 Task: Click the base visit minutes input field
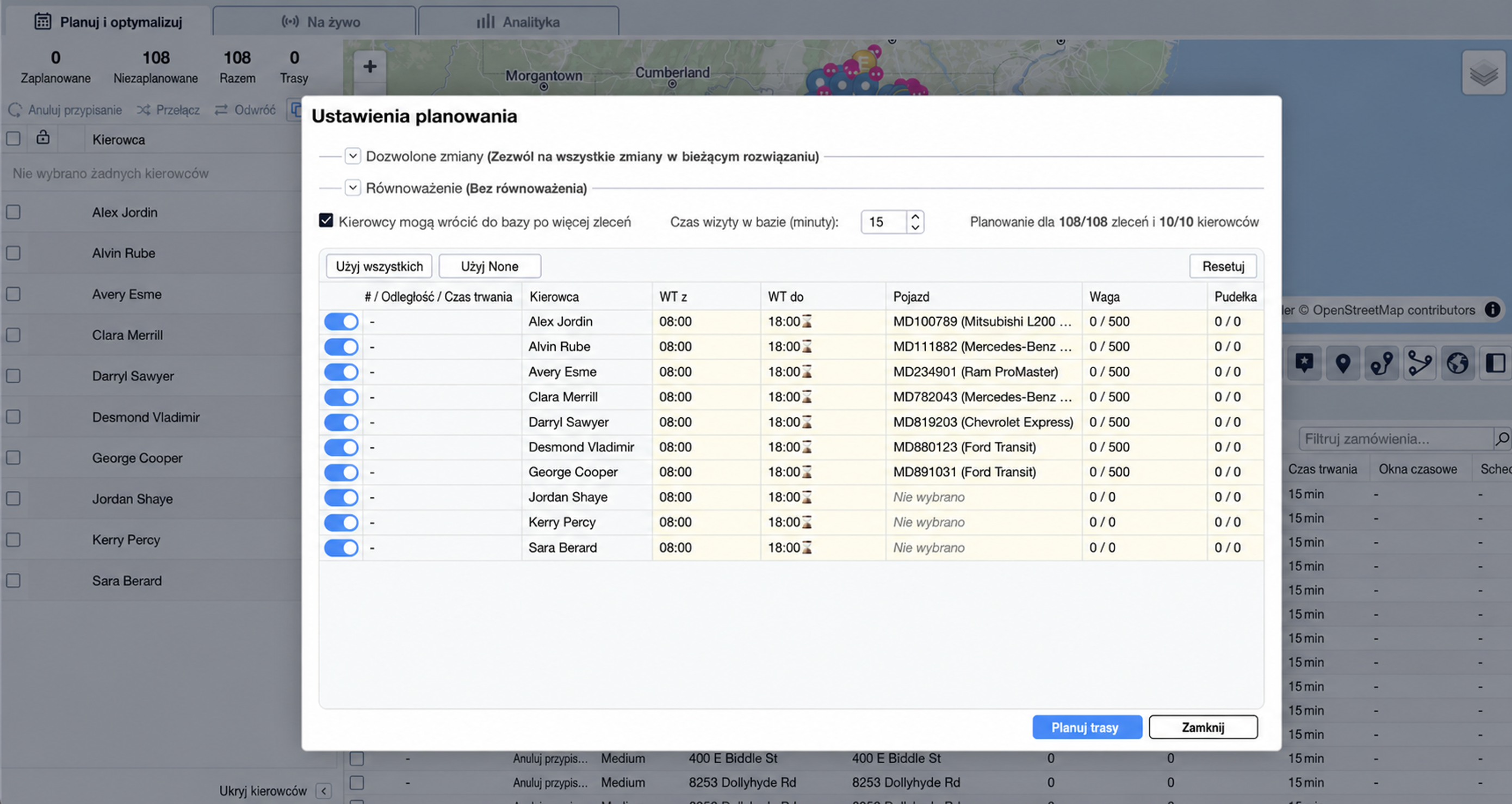click(x=884, y=222)
